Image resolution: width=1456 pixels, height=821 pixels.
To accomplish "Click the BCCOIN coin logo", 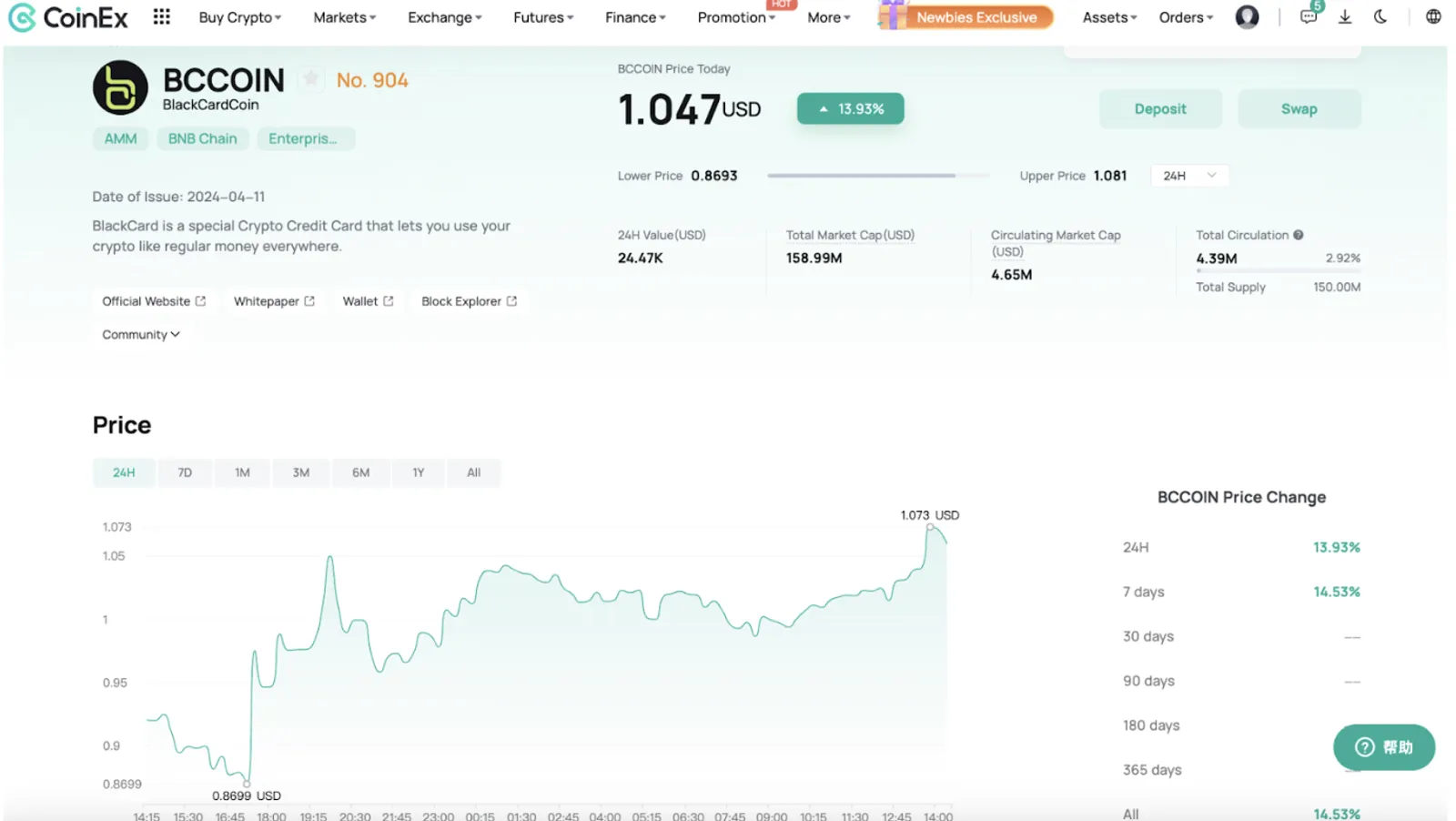I will 120,87.
